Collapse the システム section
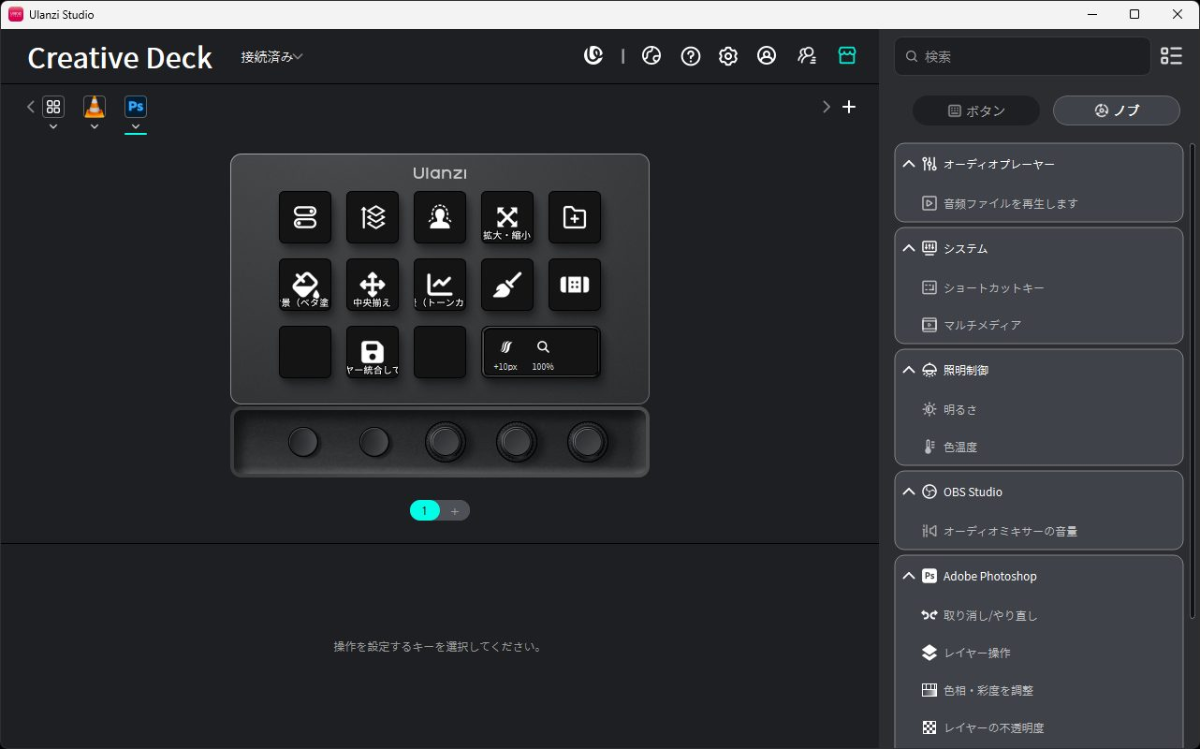The width and height of the screenshot is (1200, 749). tap(909, 248)
